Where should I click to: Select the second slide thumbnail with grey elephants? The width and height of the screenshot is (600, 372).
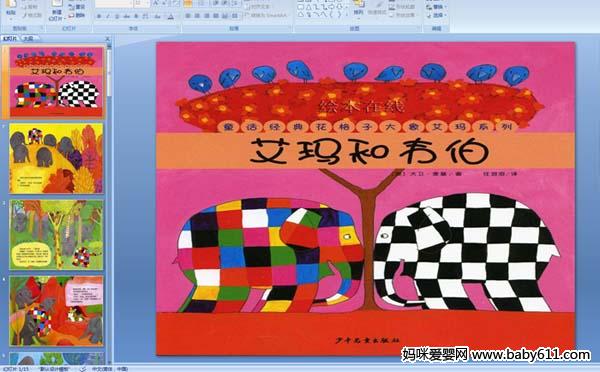click(x=56, y=158)
